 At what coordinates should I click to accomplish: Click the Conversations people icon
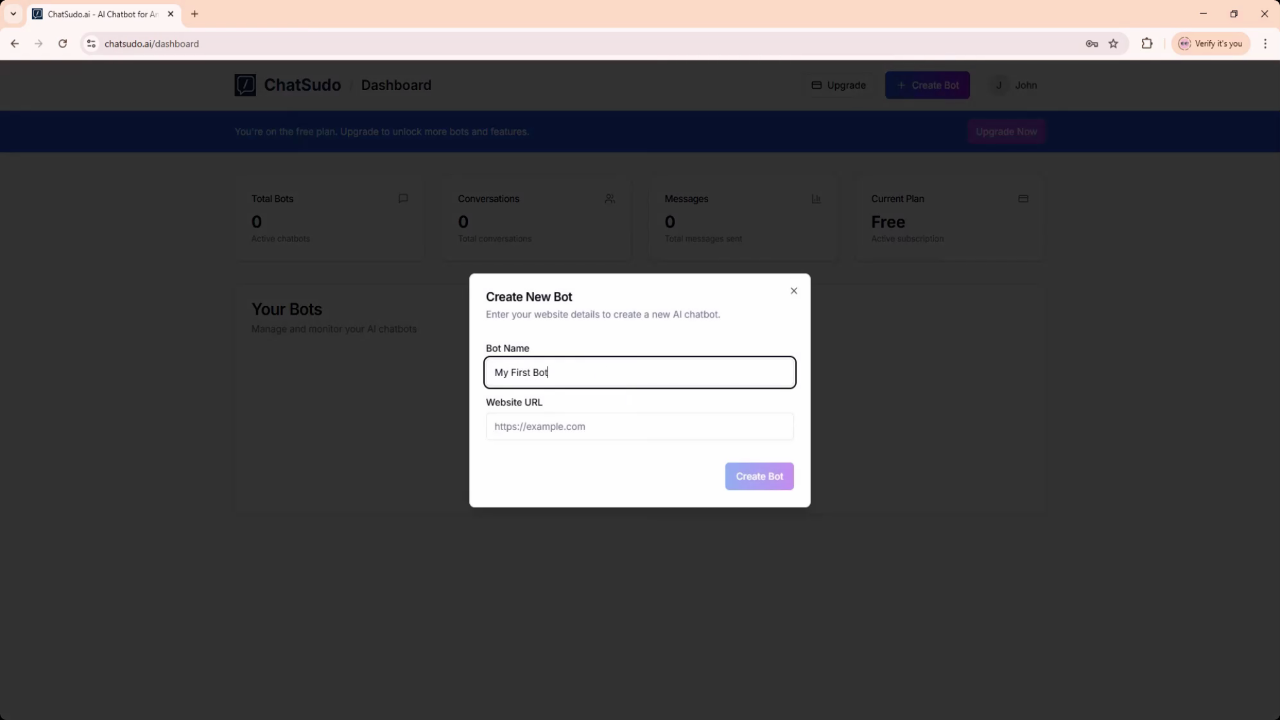(610, 198)
